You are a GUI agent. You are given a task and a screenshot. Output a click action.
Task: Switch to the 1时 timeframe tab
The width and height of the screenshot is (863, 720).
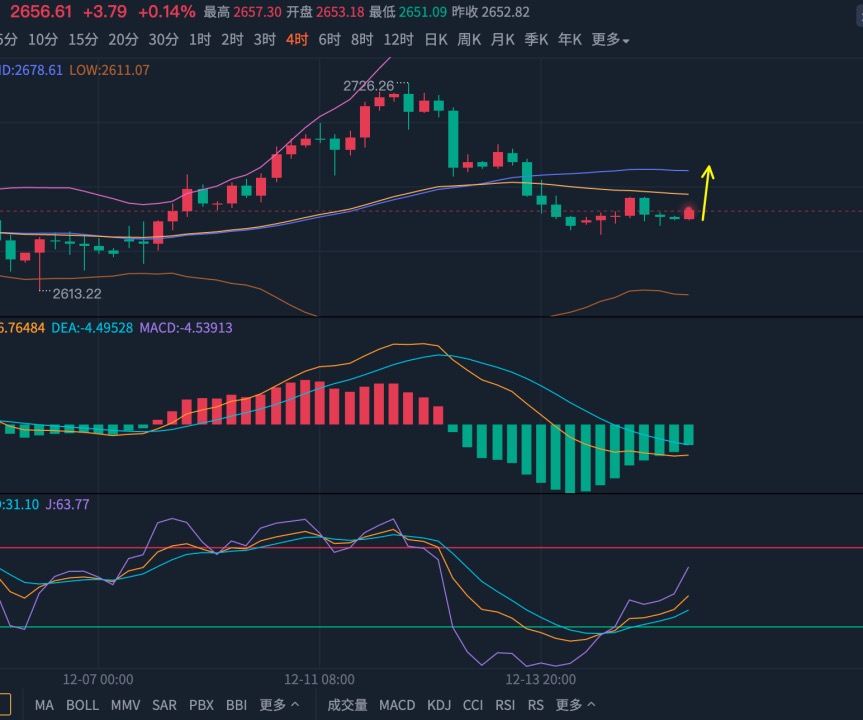point(200,40)
